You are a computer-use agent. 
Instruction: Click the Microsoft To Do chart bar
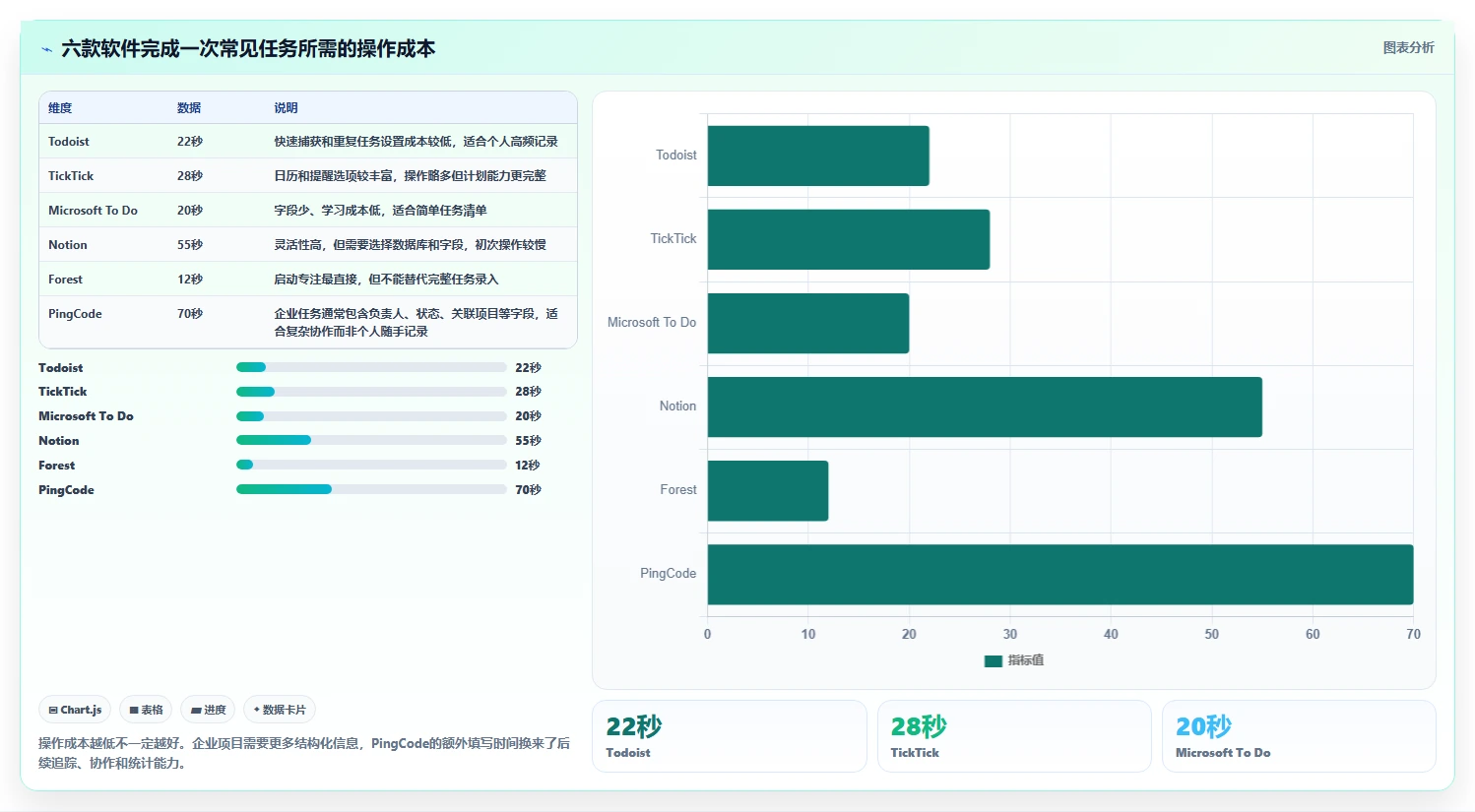[x=808, y=323]
